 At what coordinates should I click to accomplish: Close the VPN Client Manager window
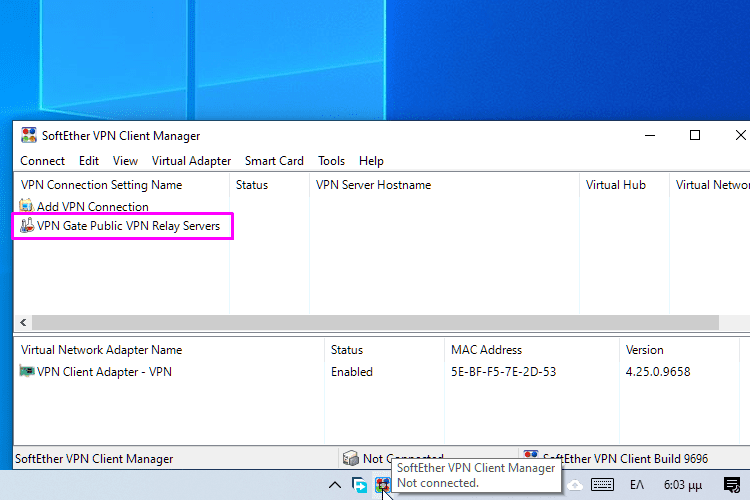[740, 135]
